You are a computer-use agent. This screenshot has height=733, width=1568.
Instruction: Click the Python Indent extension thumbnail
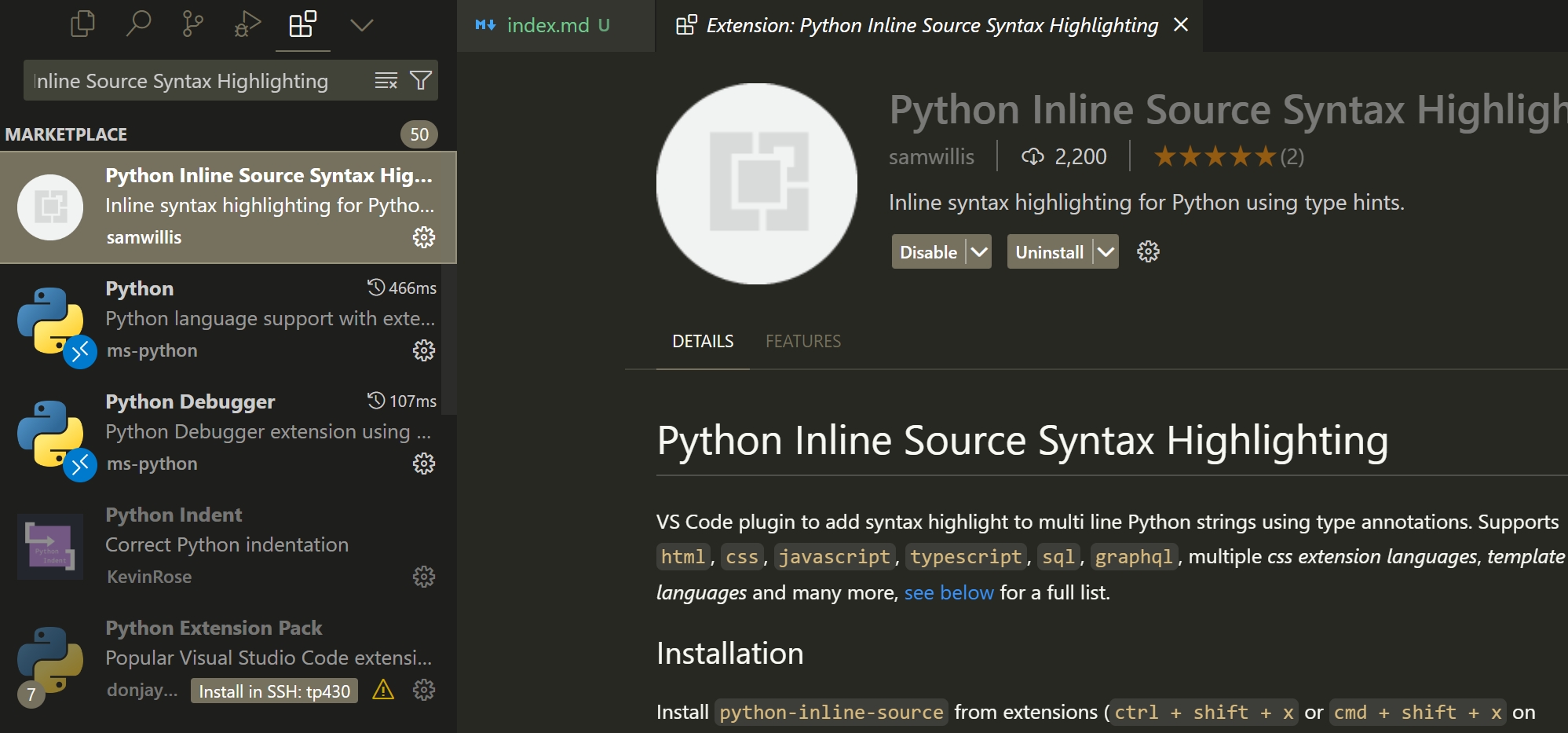pos(50,547)
